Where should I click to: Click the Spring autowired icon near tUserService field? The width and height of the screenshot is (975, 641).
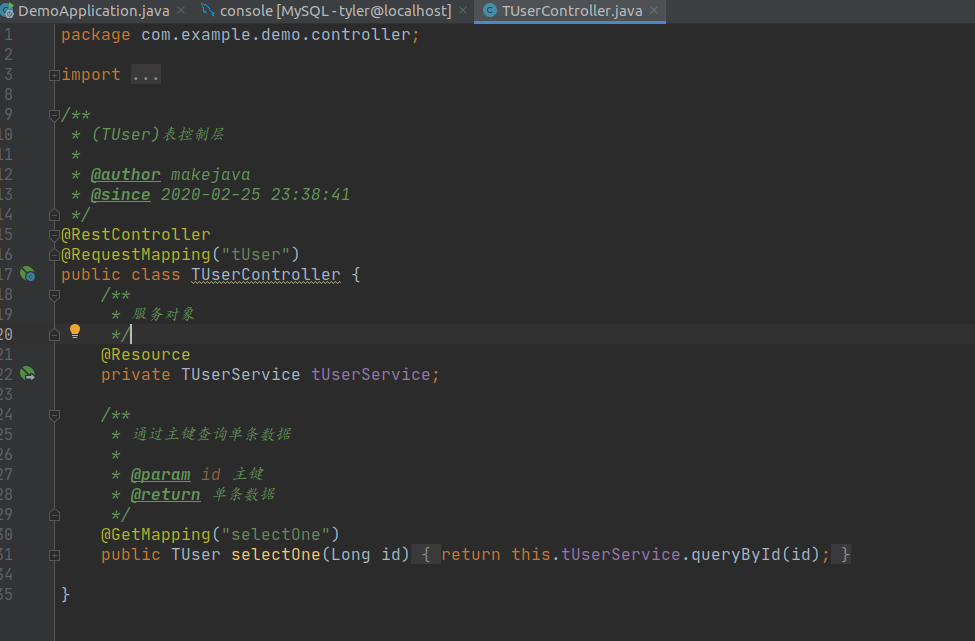click(x=27, y=374)
